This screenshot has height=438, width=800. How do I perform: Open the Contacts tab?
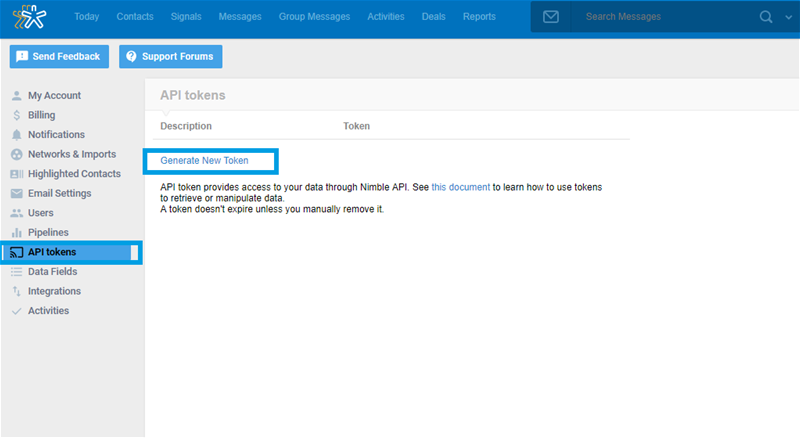coord(135,17)
